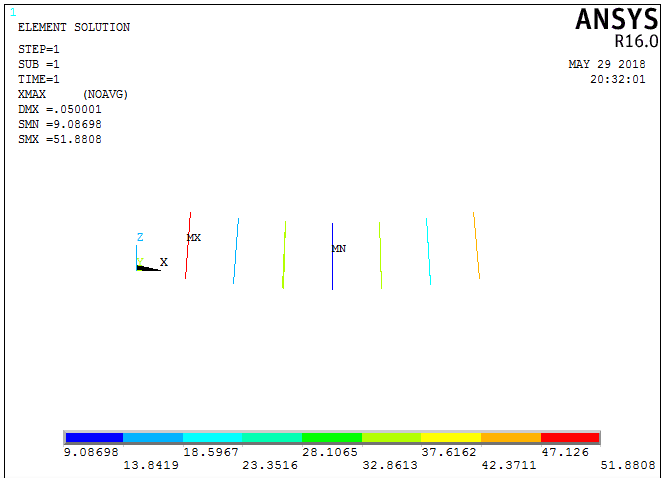Click the legend value 32.8613
The height and width of the screenshot is (478, 662).
[x=390, y=465]
